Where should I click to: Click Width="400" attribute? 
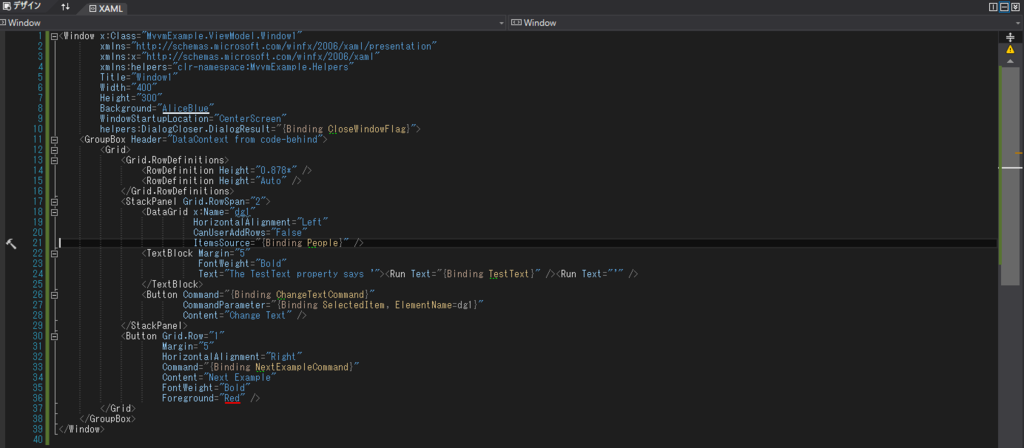coord(128,88)
